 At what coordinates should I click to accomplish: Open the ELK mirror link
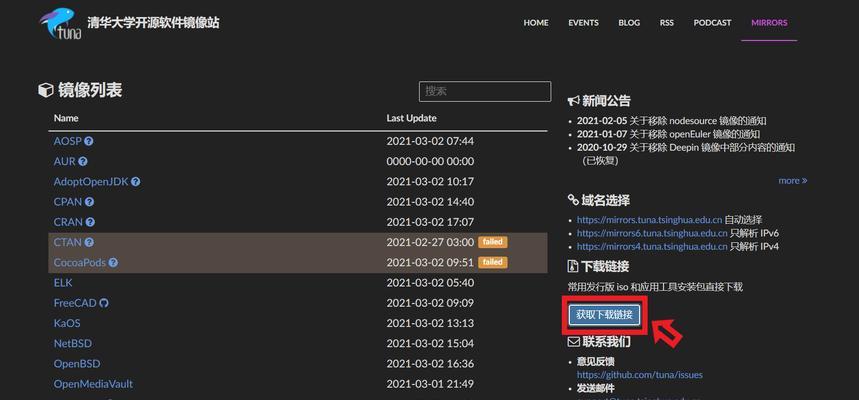63,283
